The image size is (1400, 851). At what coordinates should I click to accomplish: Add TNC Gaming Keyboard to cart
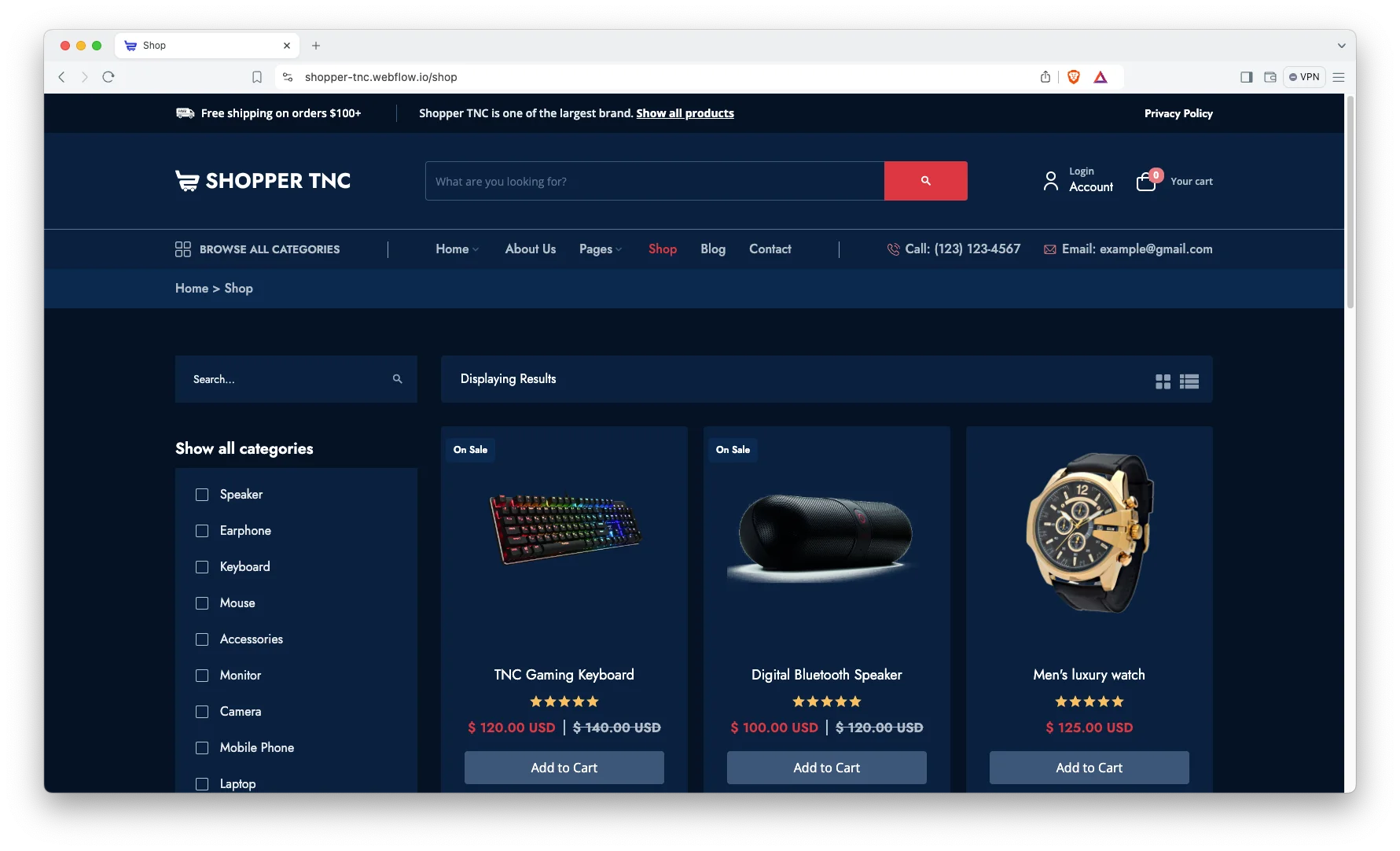tap(564, 768)
